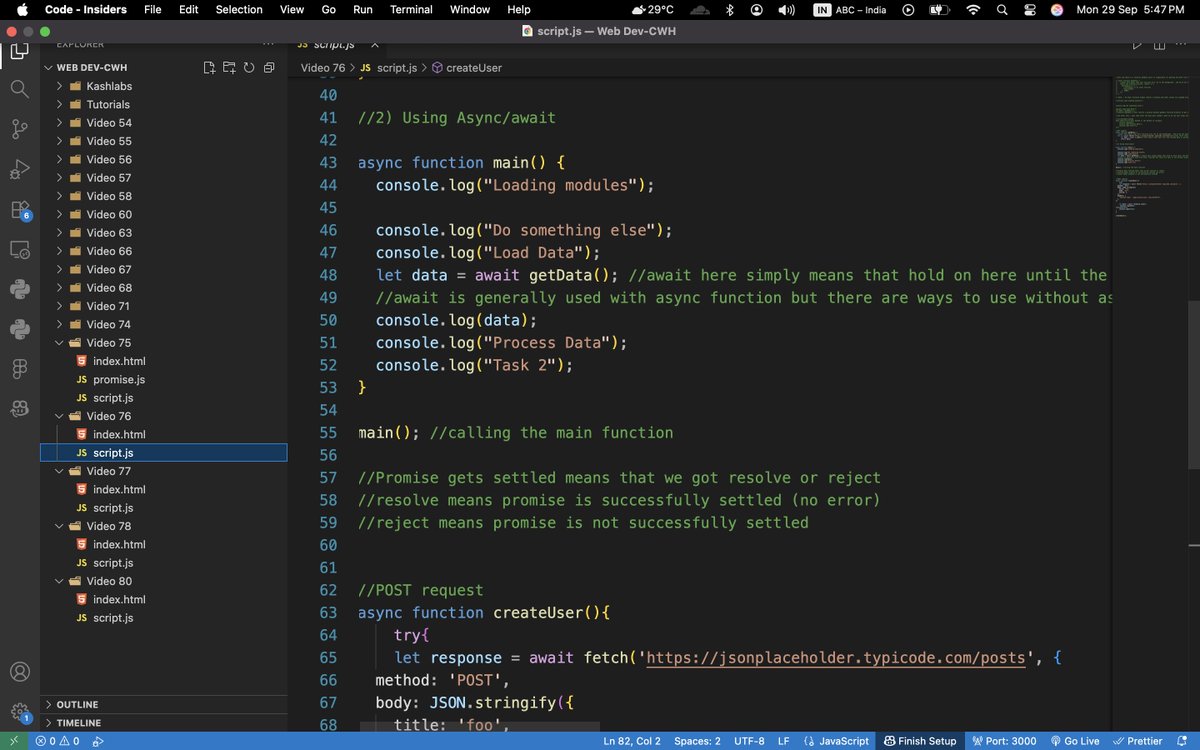
Task: Click Spaces: 2 indentation setting
Action: (697, 741)
